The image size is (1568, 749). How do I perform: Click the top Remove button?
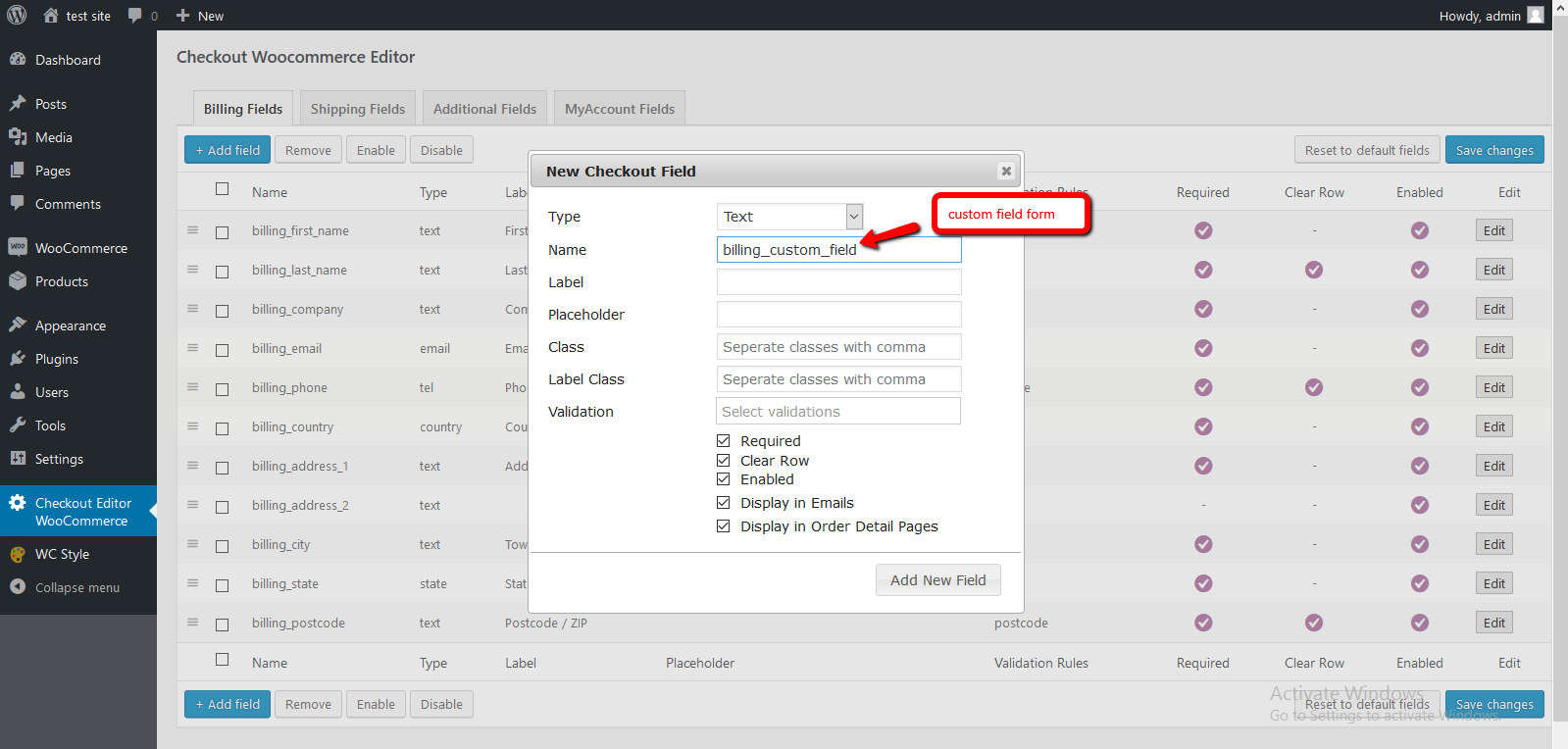click(x=308, y=150)
